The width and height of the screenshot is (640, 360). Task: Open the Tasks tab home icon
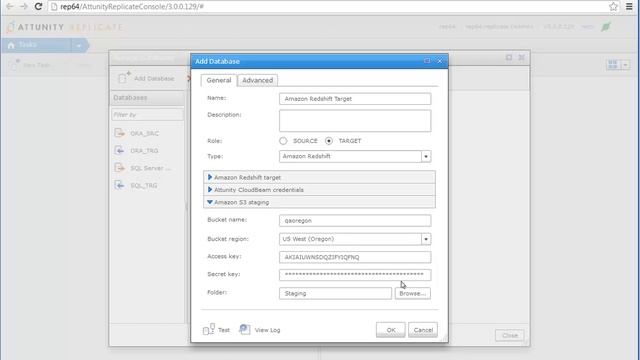[x=11, y=45]
